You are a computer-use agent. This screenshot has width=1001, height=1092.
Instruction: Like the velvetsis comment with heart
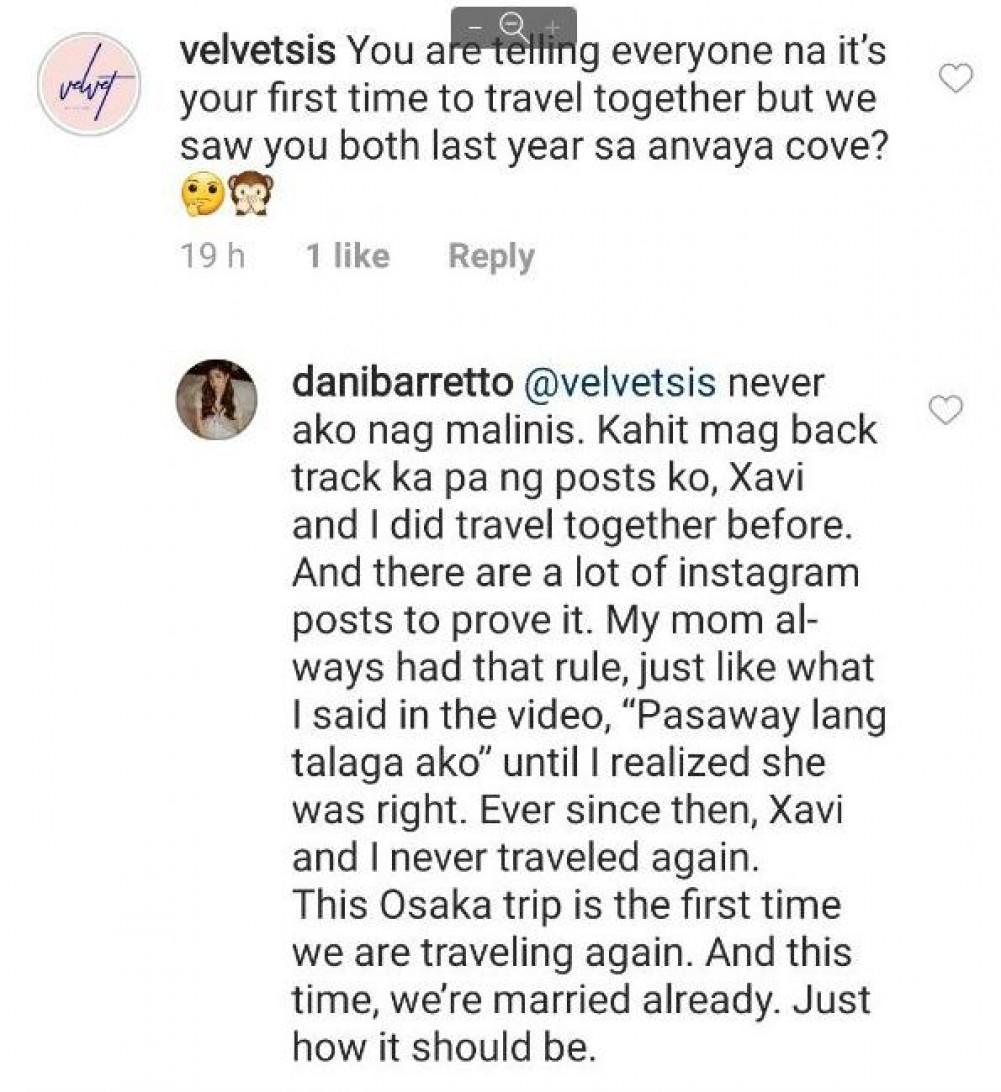958,78
